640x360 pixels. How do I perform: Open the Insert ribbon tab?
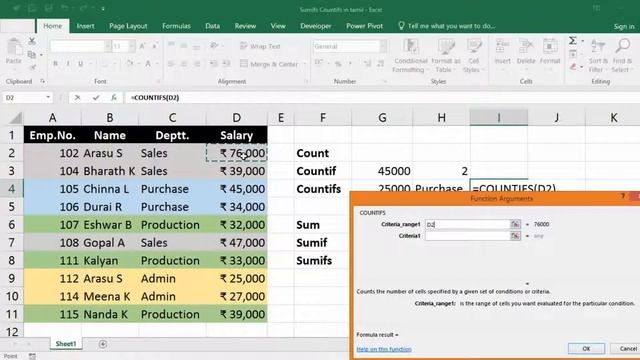(x=85, y=26)
